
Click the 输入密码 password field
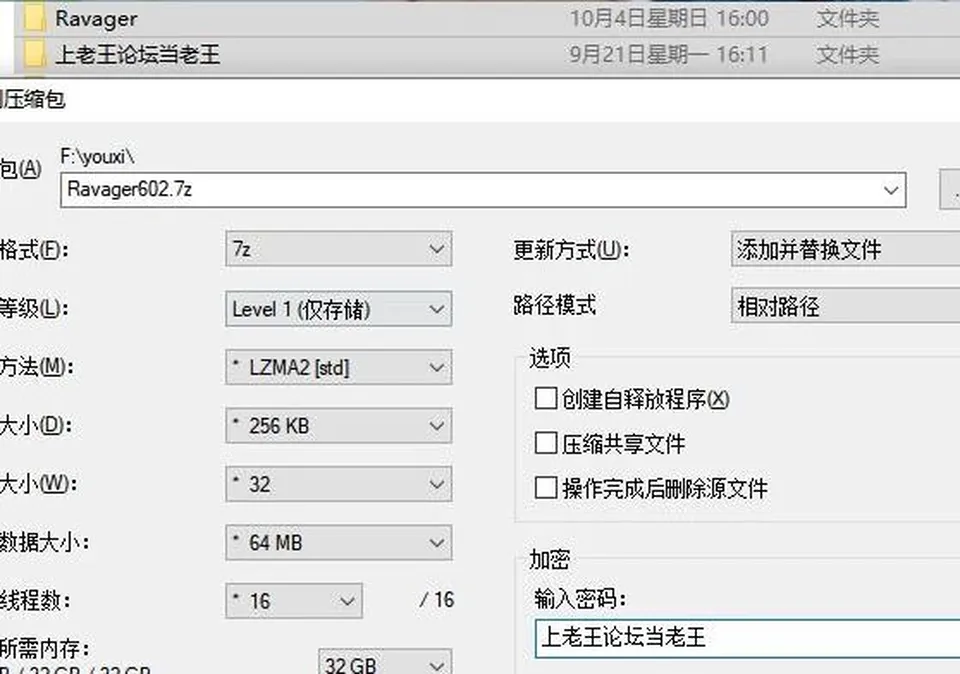point(748,638)
